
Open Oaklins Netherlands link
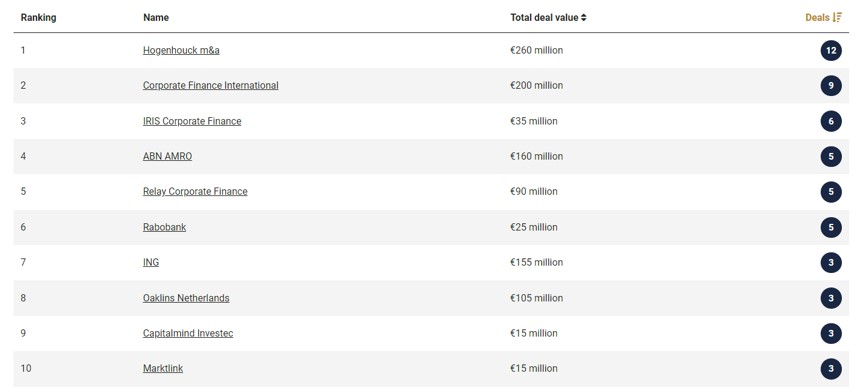tap(186, 298)
